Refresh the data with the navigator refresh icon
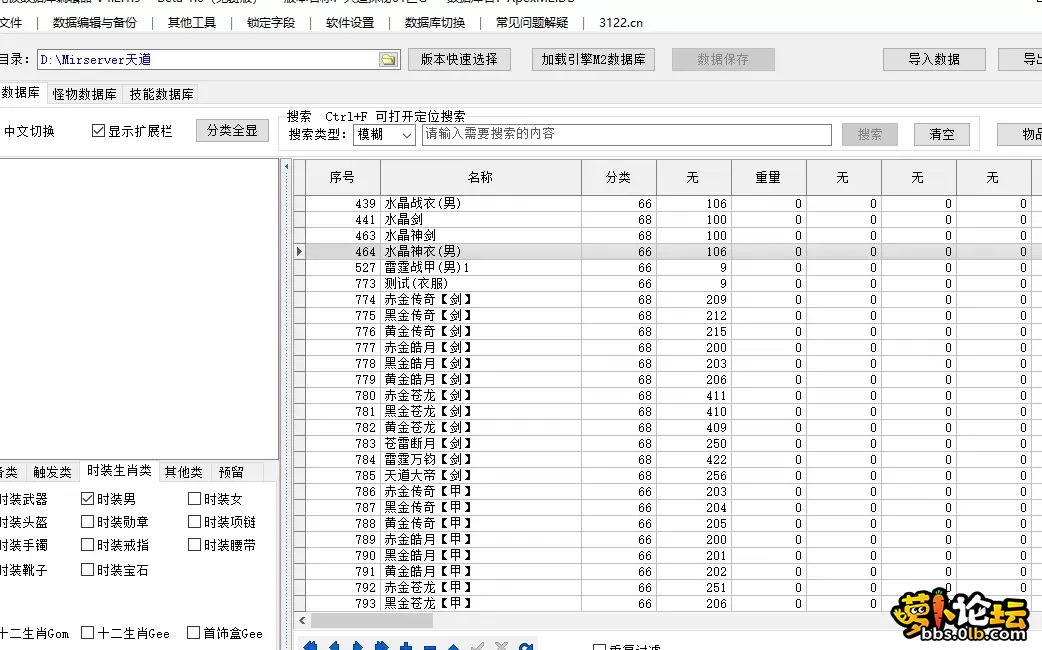Image resolution: width=1042 pixels, height=650 pixels. (525, 645)
